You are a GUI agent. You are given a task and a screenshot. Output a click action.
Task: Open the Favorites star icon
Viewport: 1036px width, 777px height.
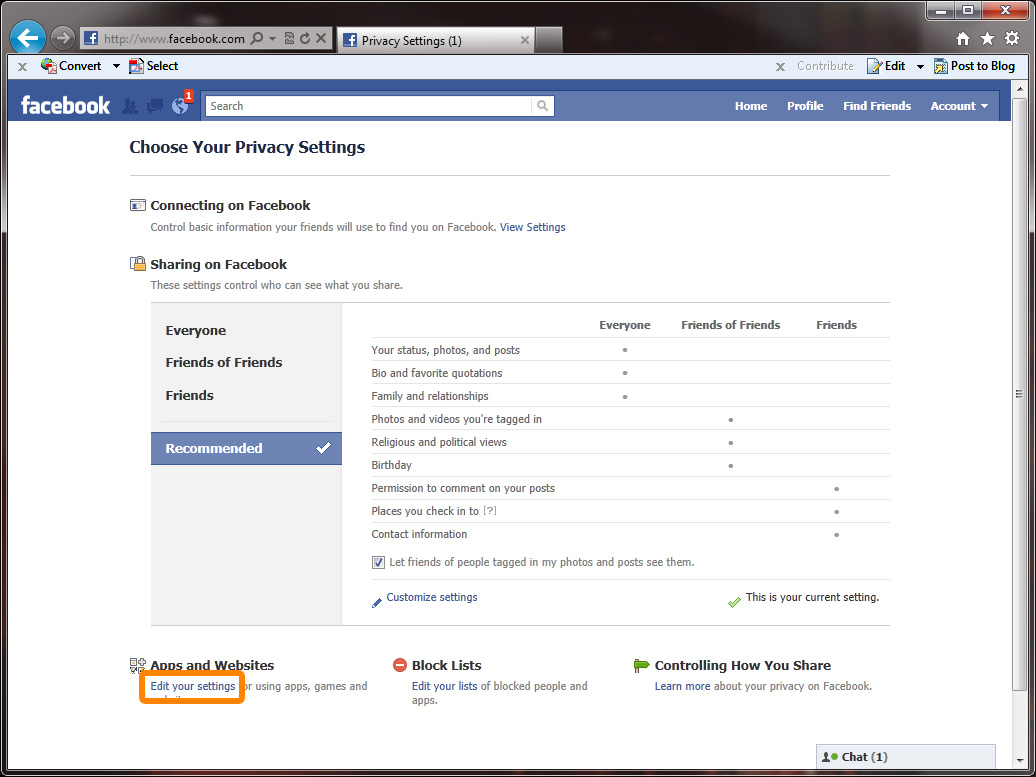pyautogui.click(x=987, y=39)
